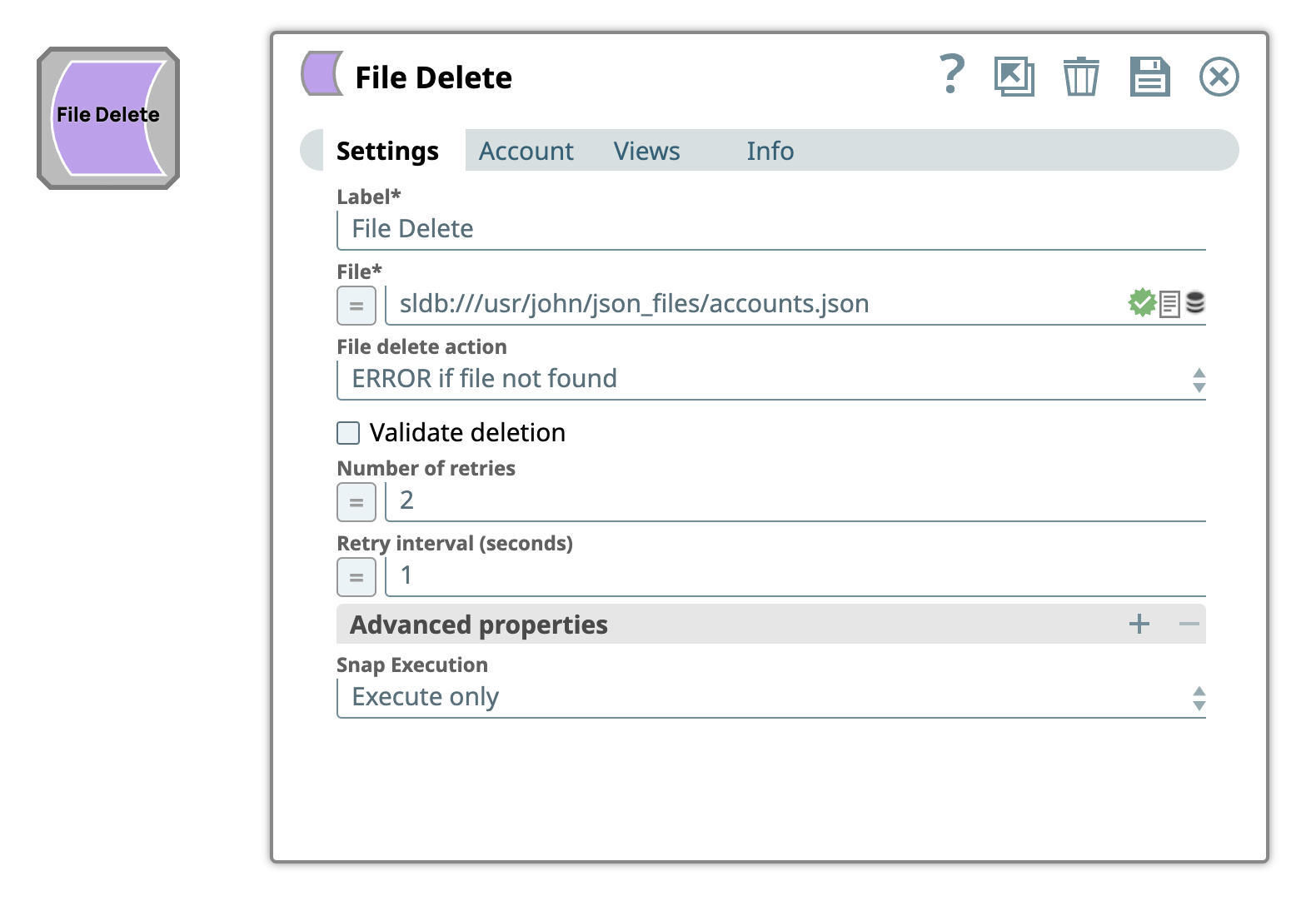Switch to the Account tab
The width and height of the screenshot is (1316, 901).
click(526, 152)
